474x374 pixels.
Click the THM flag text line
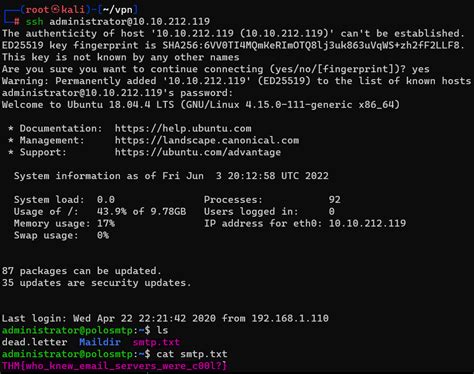(114, 366)
